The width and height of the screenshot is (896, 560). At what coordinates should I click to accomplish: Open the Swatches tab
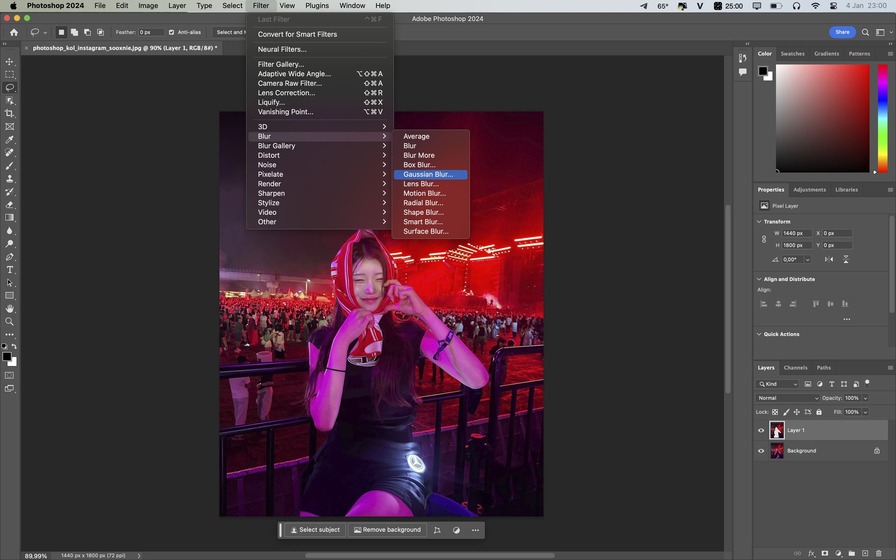click(x=793, y=54)
